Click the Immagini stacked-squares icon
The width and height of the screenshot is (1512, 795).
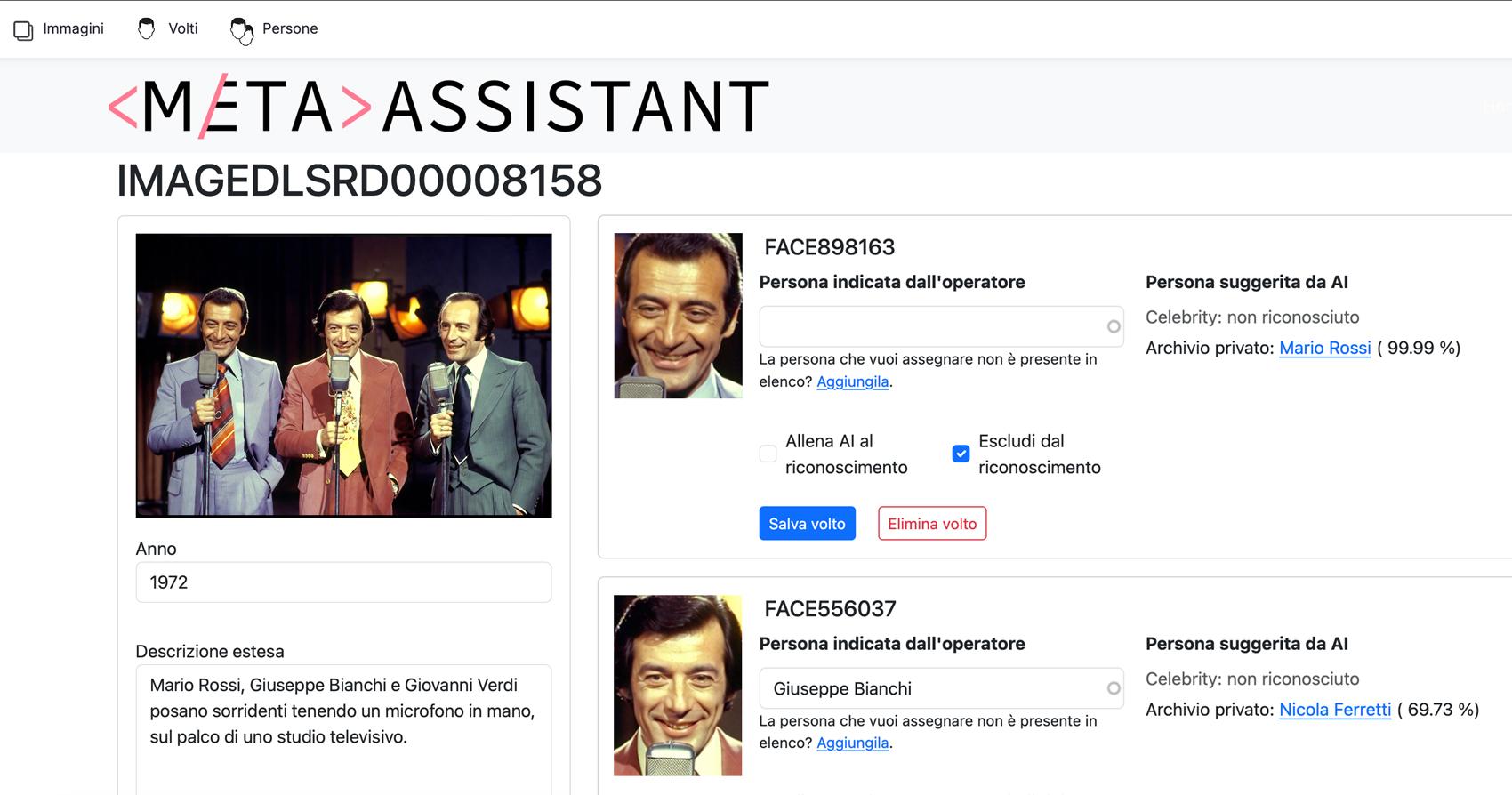pos(23,29)
